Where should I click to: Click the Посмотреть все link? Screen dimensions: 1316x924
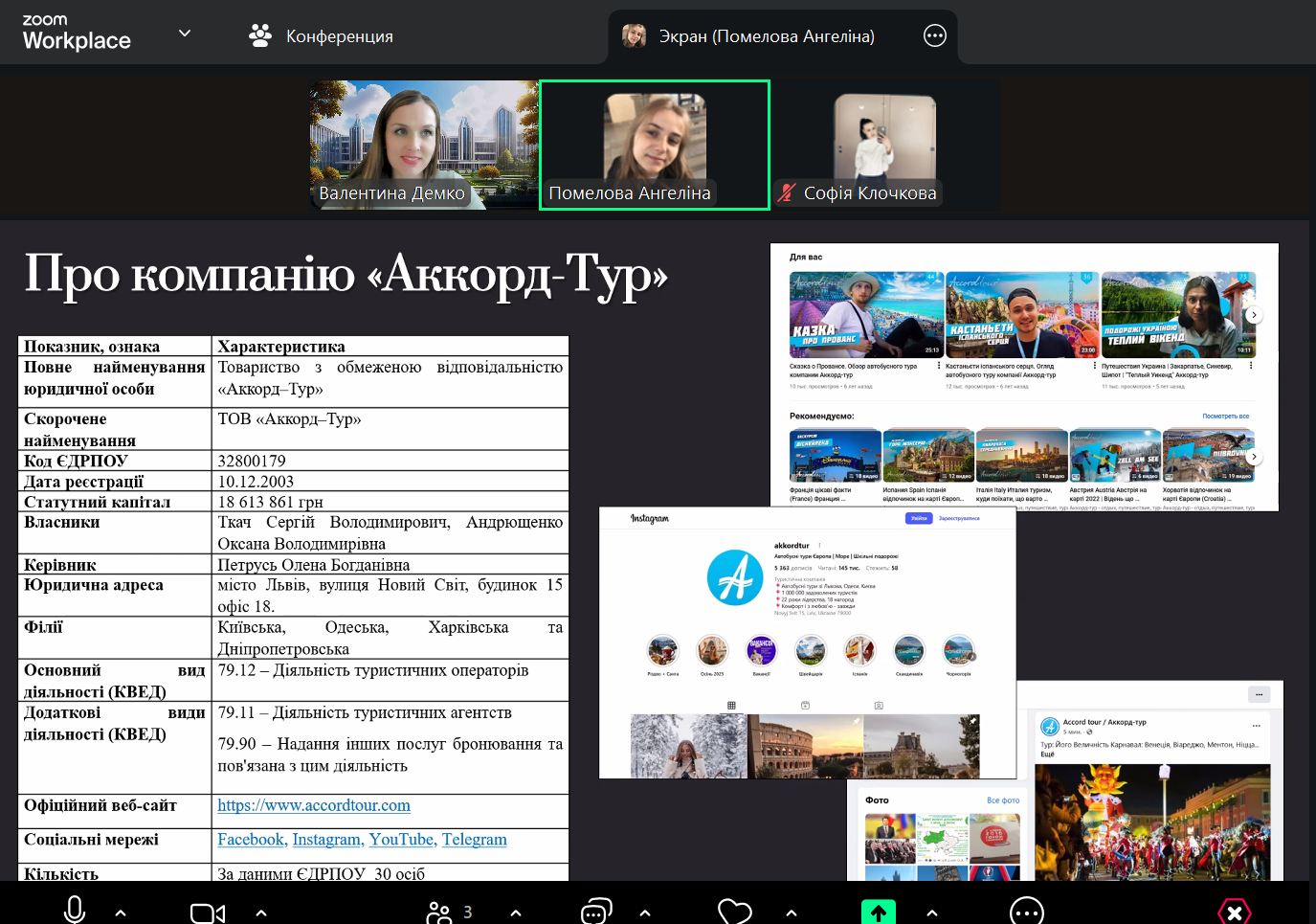coord(1226,417)
